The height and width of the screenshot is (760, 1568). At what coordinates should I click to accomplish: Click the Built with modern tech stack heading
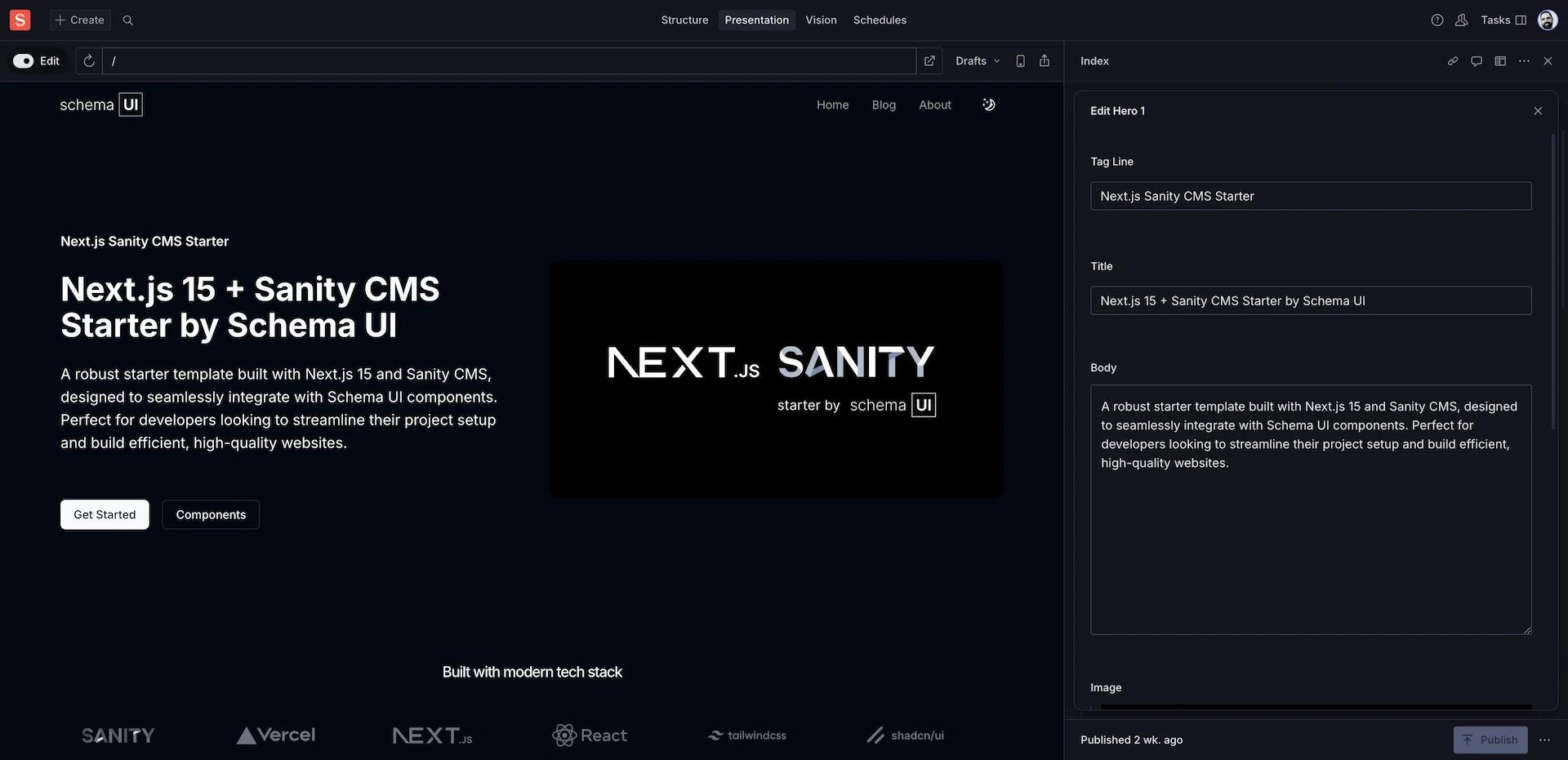tap(532, 672)
